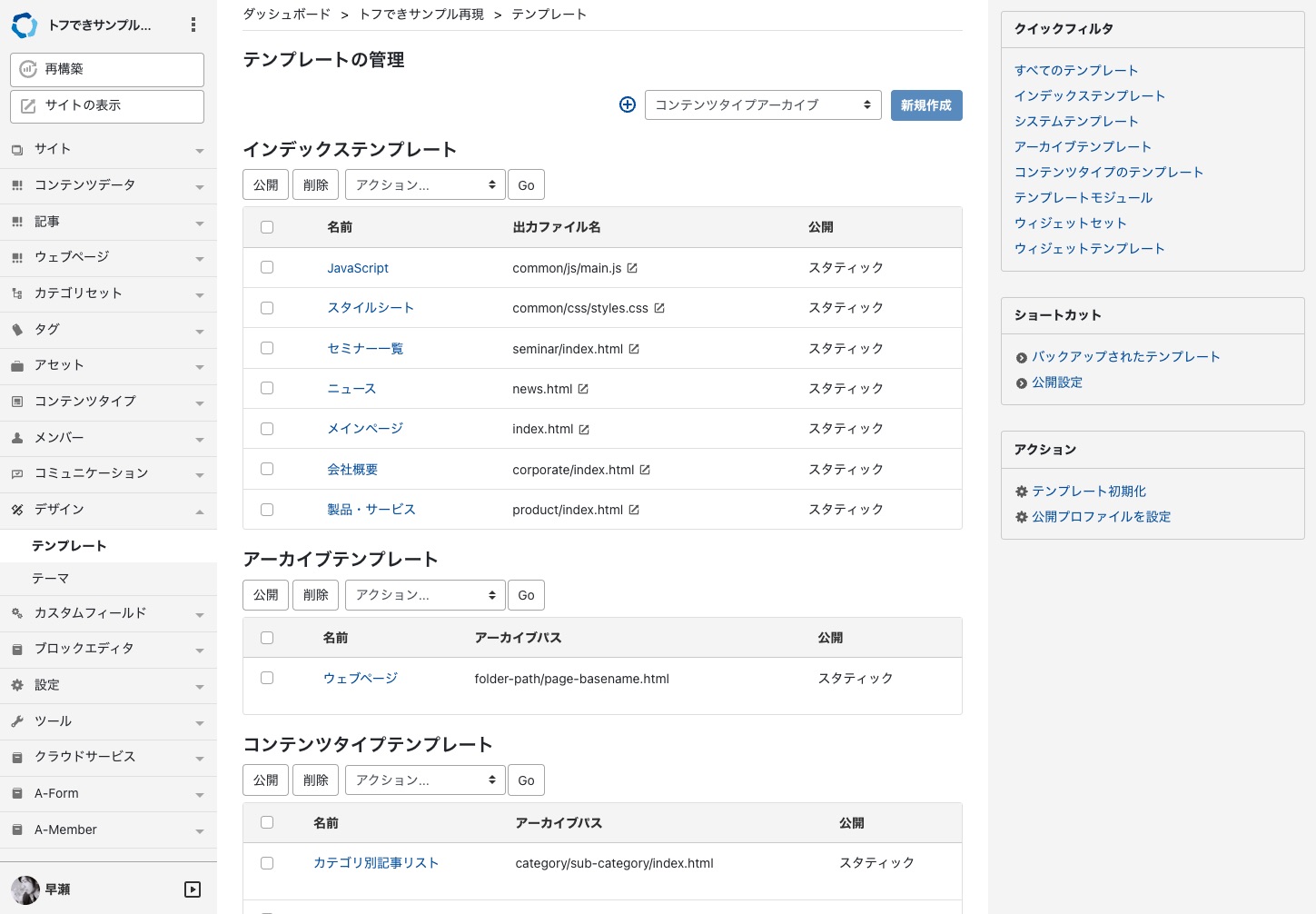Check the スタイルシート template row

[x=267, y=308]
